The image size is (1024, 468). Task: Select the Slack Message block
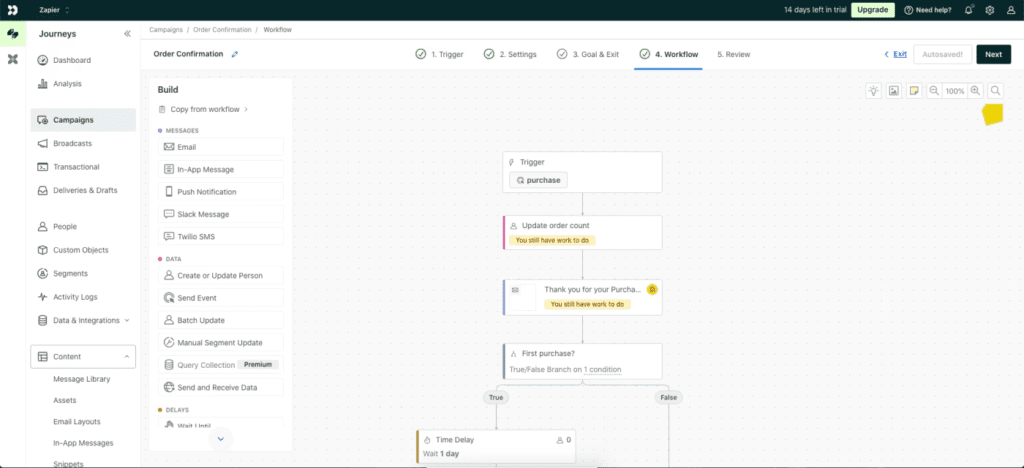click(221, 214)
